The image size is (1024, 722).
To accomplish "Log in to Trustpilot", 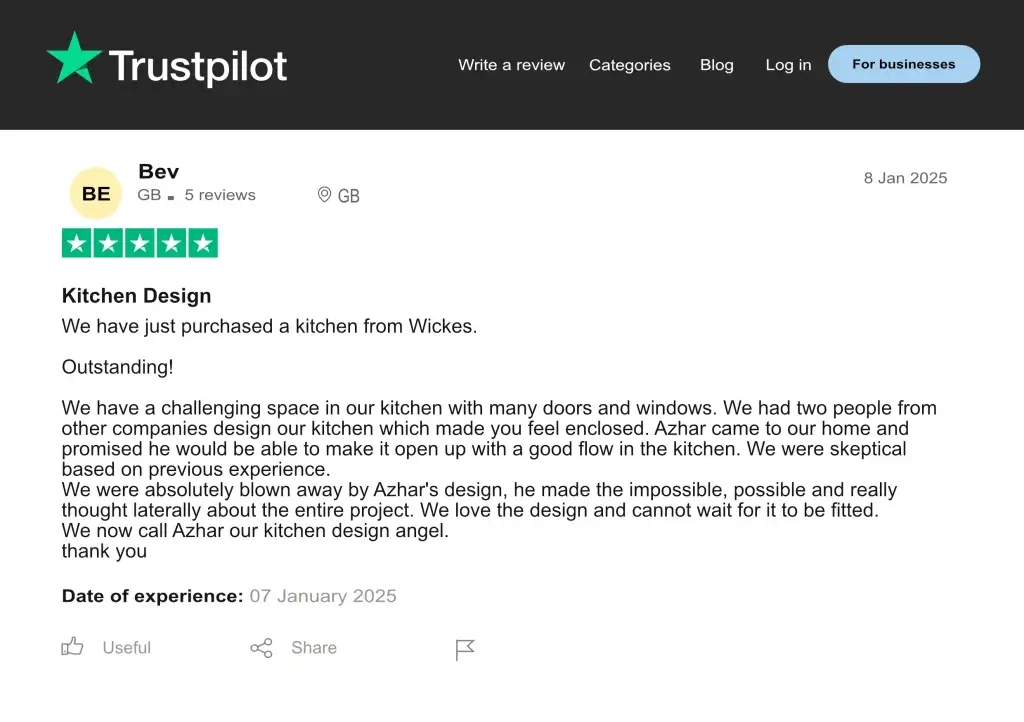I will coord(788,65).
